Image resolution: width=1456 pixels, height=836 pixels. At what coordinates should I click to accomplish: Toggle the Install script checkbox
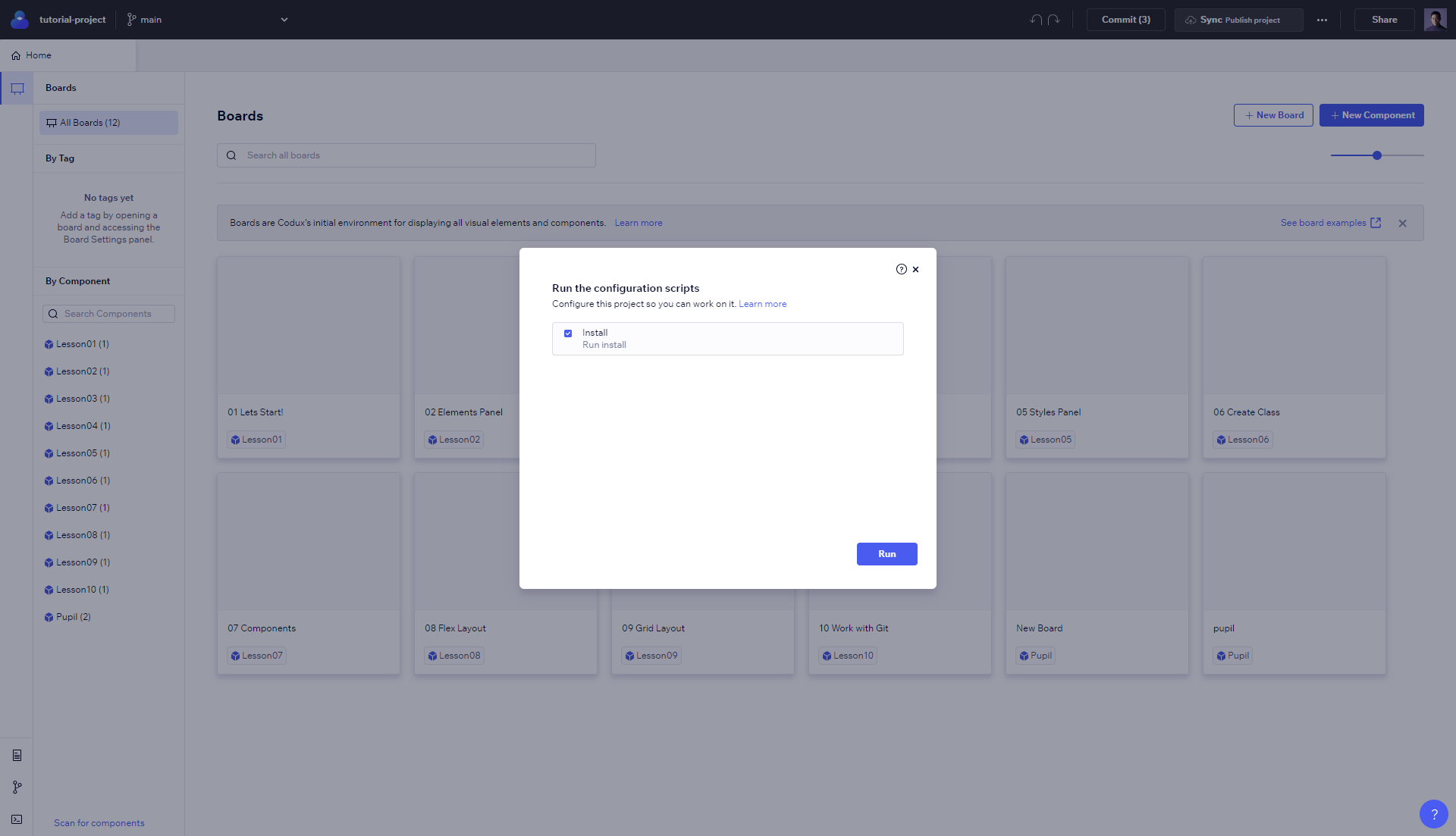click(x=568, y=333)
